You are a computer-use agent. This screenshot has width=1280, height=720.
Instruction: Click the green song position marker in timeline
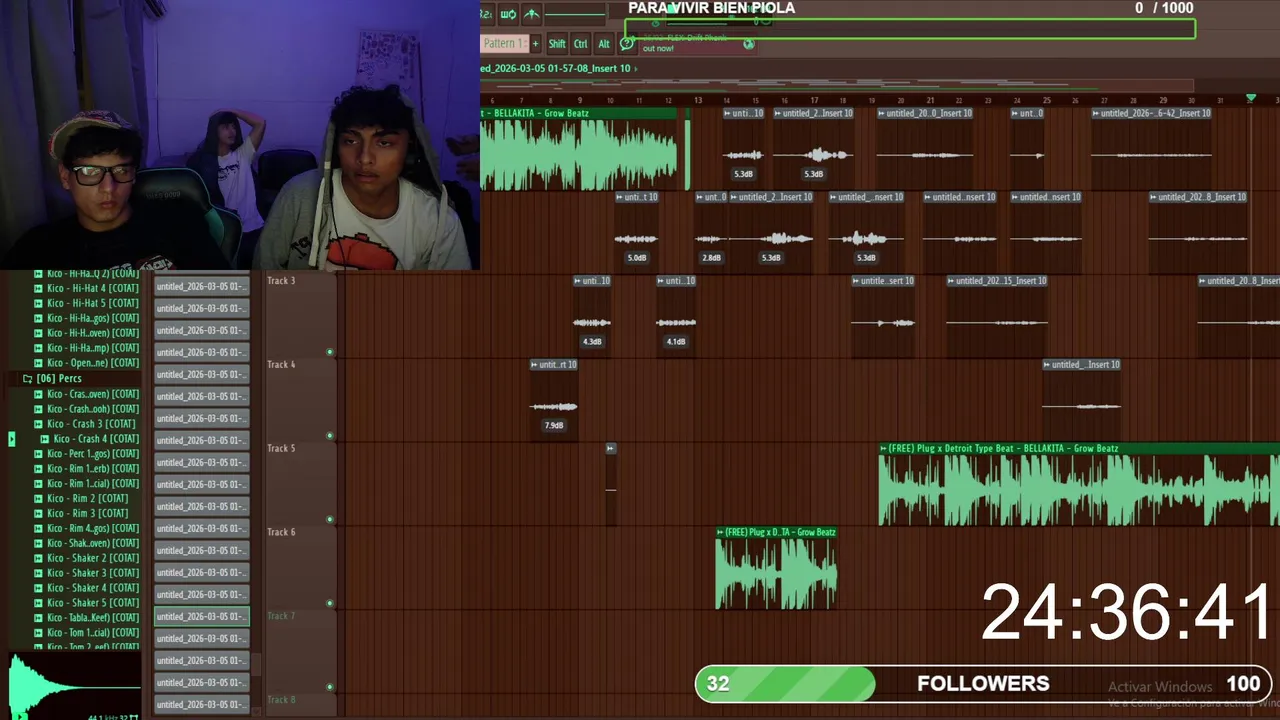click(1250, 98)
